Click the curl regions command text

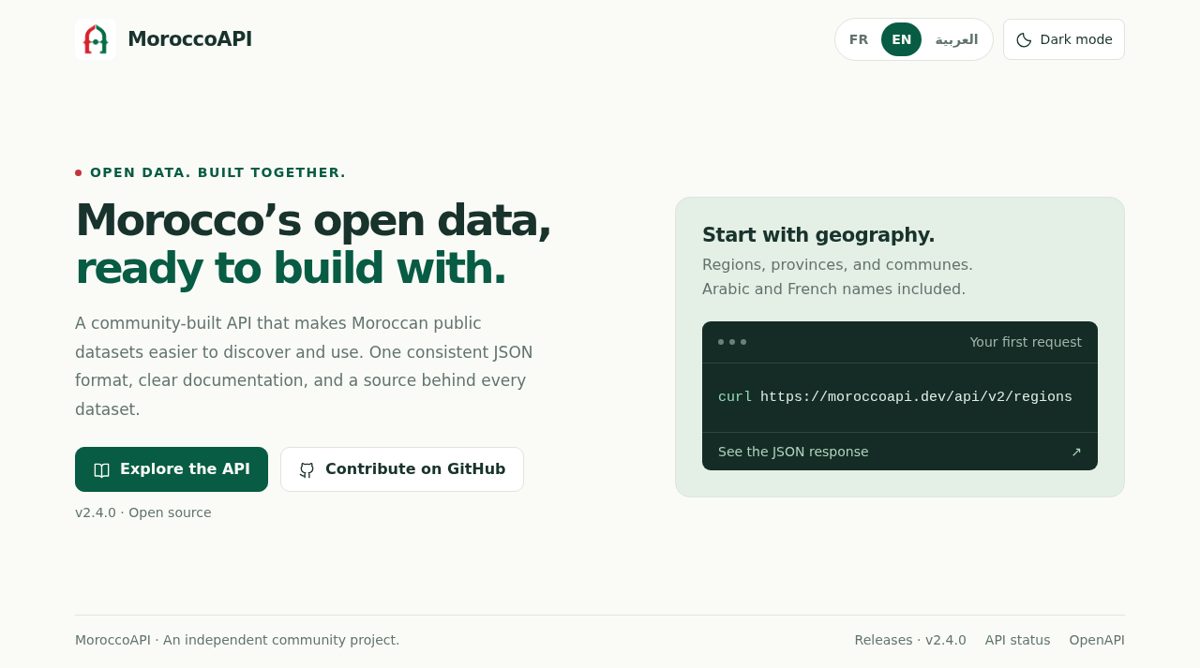click(895, 397)
